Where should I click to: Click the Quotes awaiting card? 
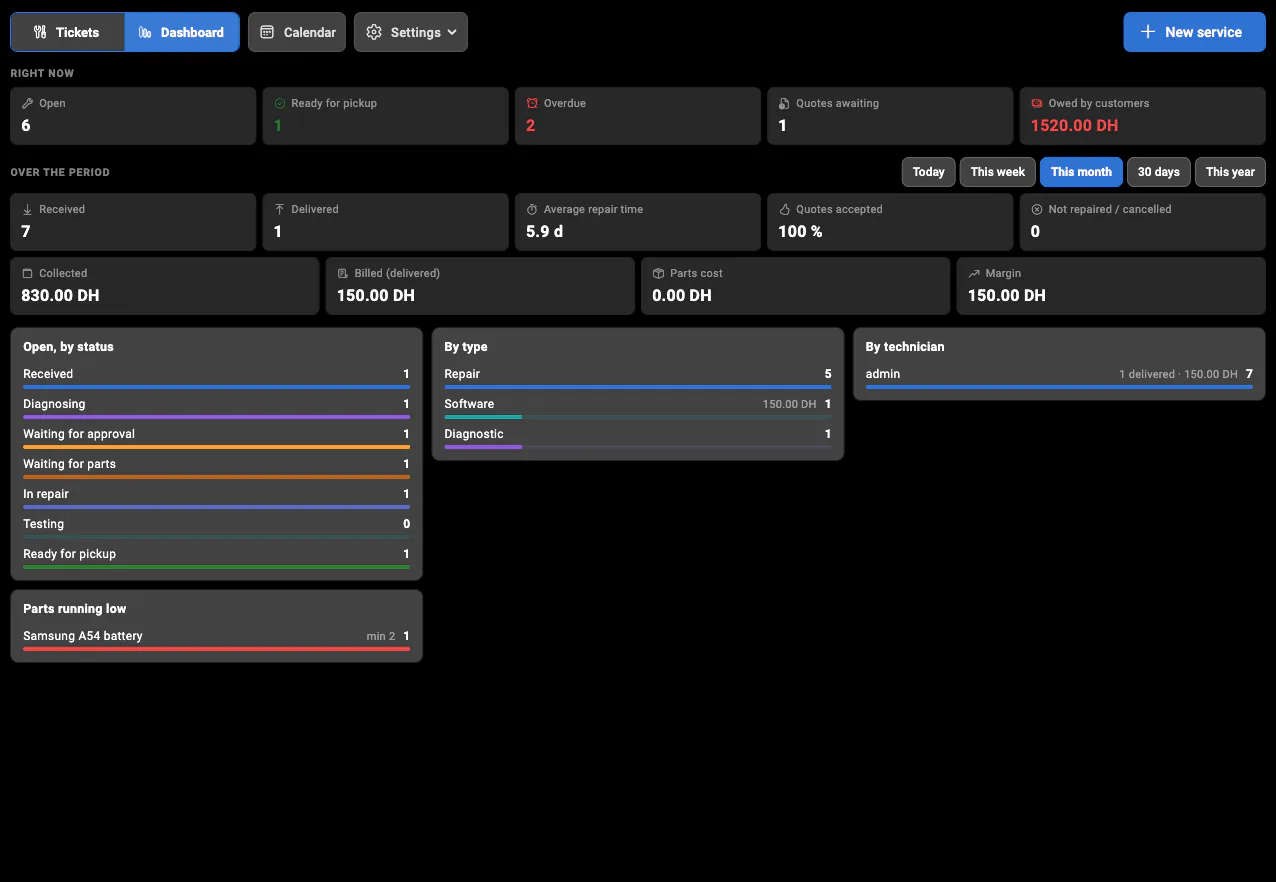[890, 116]
